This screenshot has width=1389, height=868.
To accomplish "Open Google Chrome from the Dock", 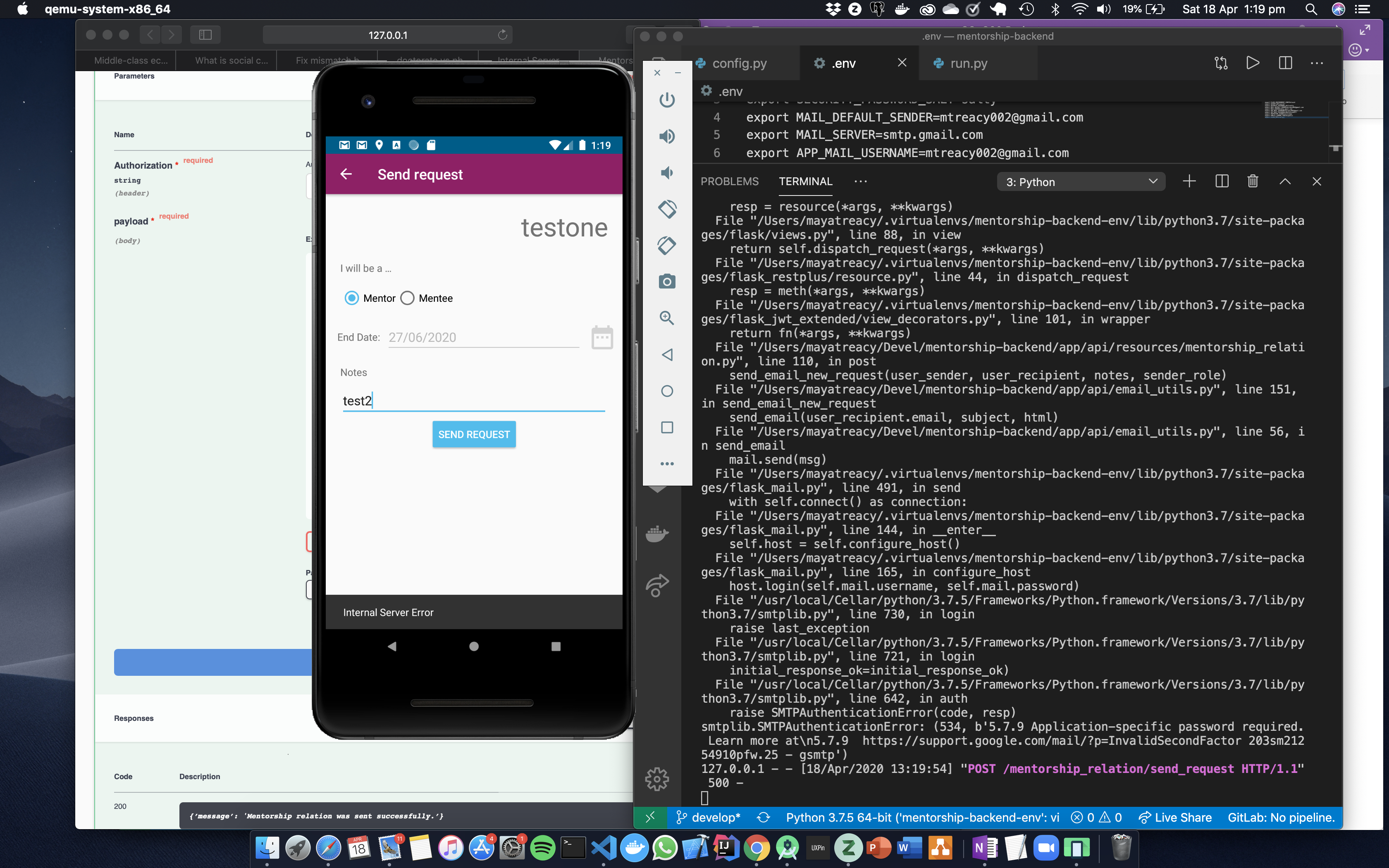I will click(x=756, y=847).
